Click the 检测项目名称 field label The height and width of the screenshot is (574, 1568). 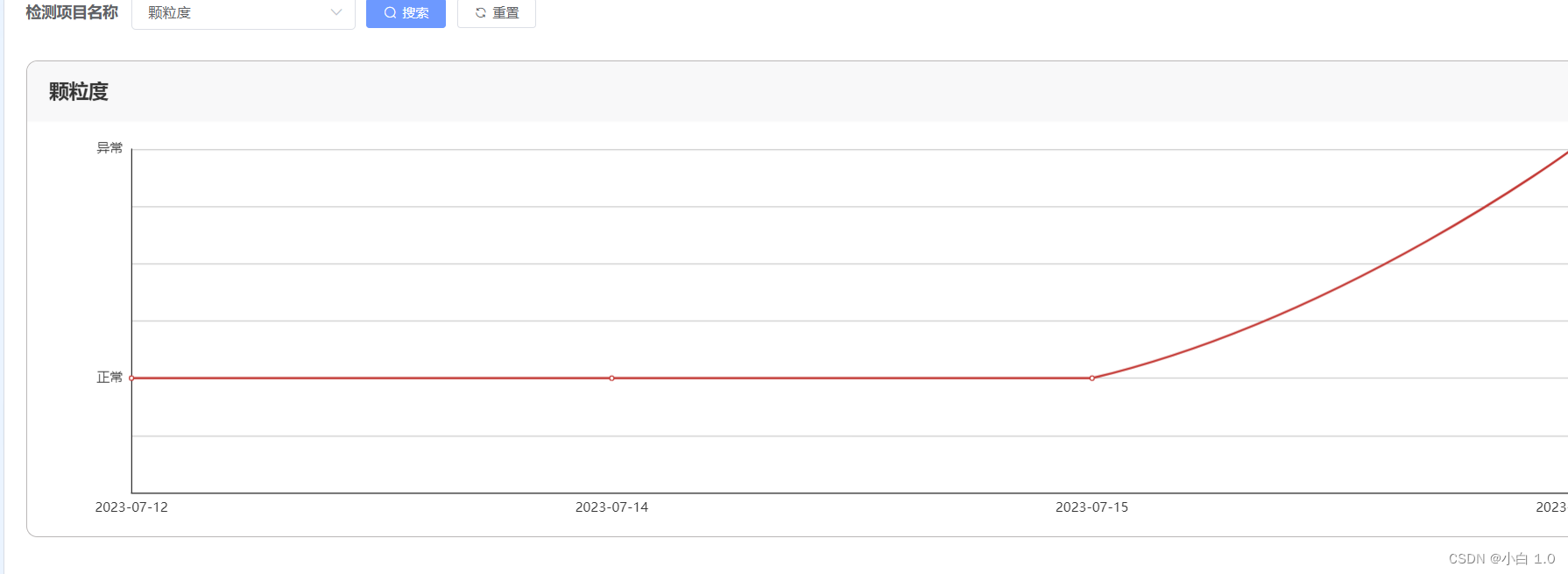72,12
